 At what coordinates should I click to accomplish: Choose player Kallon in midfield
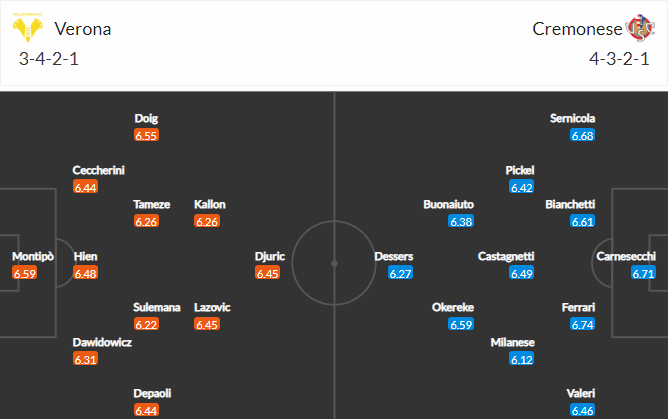click(210, 204)
